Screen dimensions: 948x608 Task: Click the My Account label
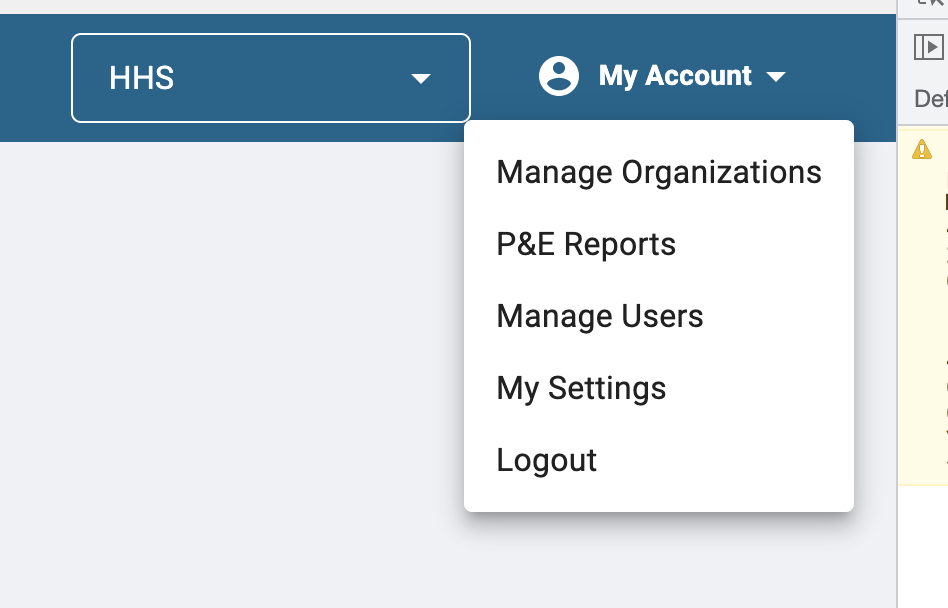pyautogui.click(x=675, y=76)
